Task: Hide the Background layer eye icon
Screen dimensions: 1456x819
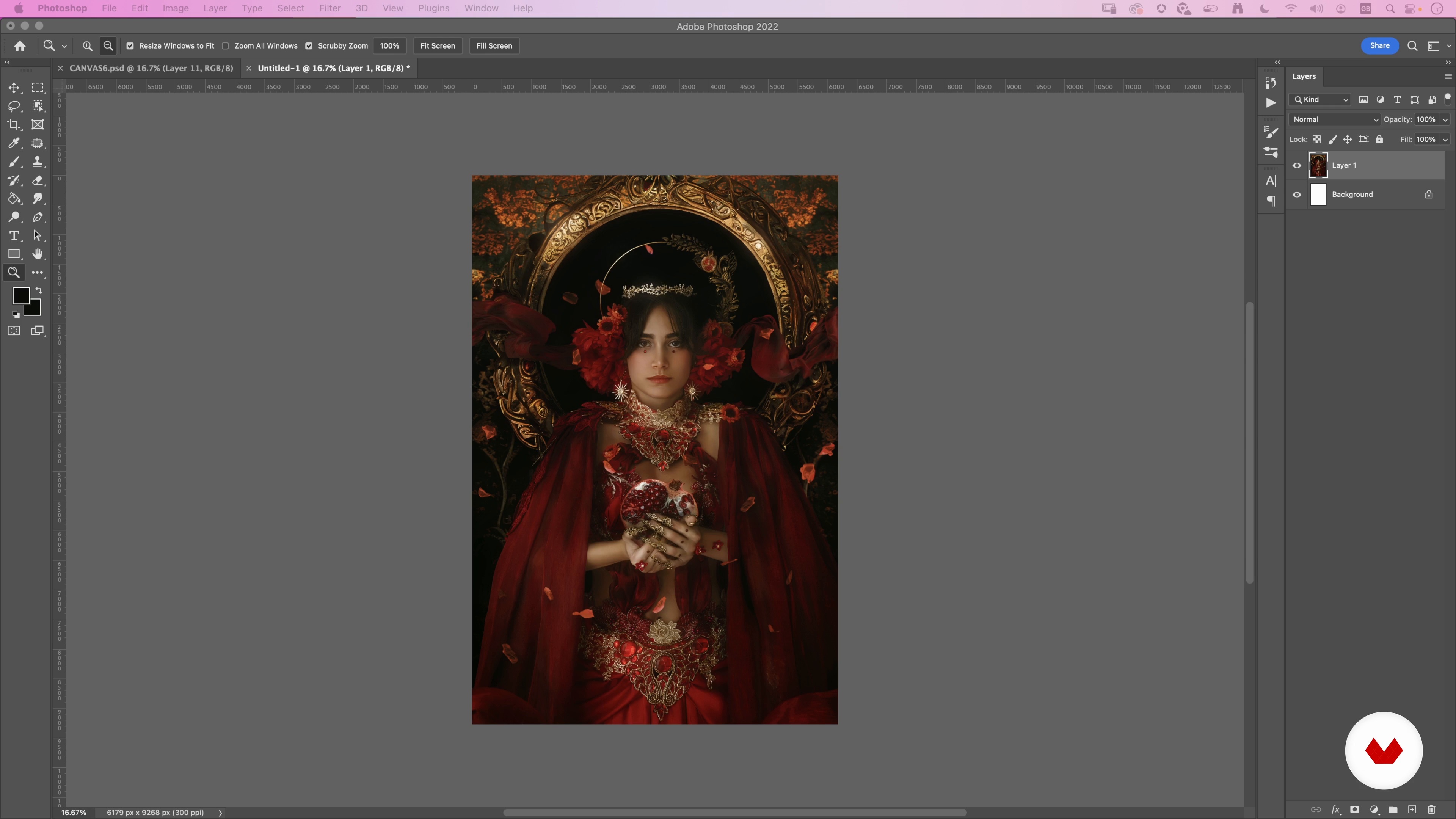Action: (1297, 195)
